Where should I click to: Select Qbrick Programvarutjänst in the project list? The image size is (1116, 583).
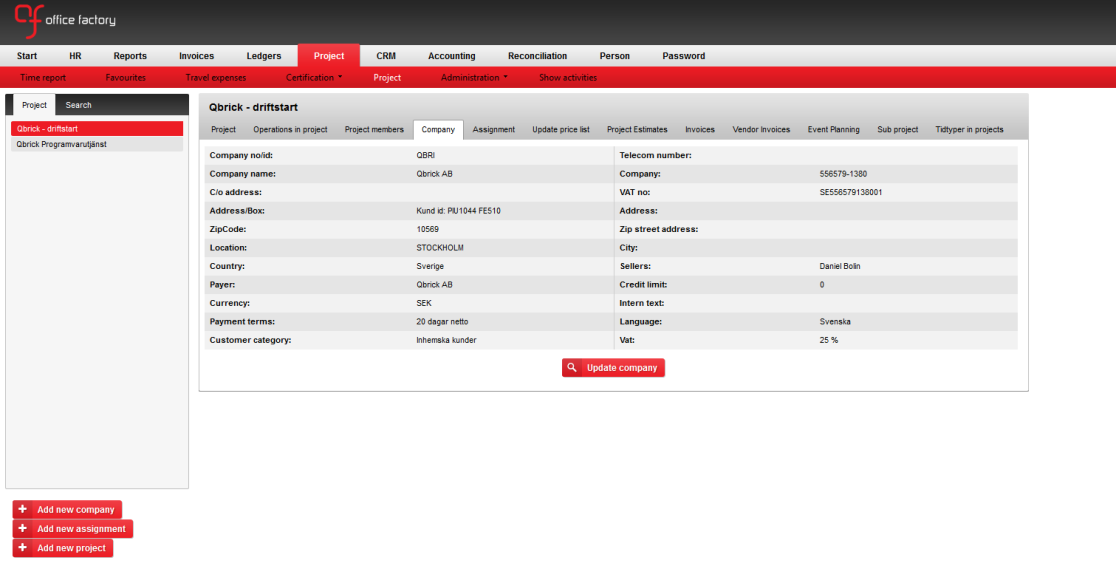coord(97,145)
